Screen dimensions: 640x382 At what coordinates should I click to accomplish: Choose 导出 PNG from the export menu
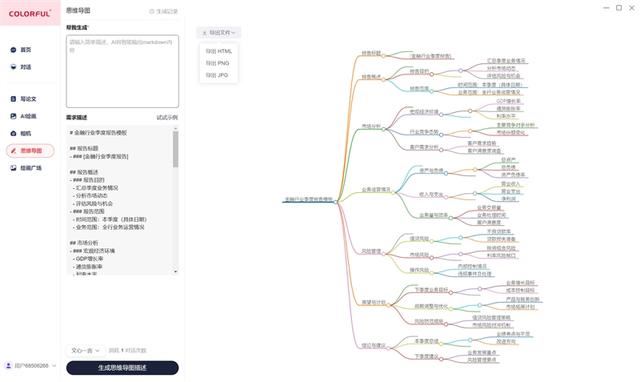pyautogui.click(x=218, y=63)
